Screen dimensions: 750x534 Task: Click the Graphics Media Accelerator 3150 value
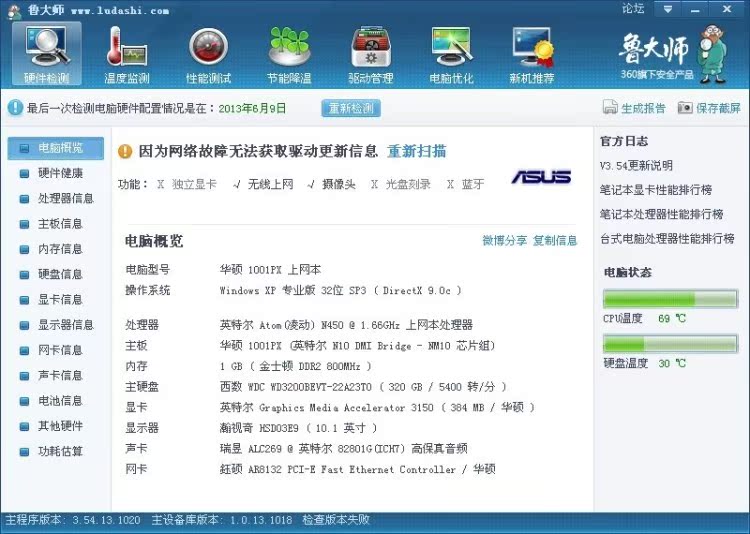click(x=377, y=408)
